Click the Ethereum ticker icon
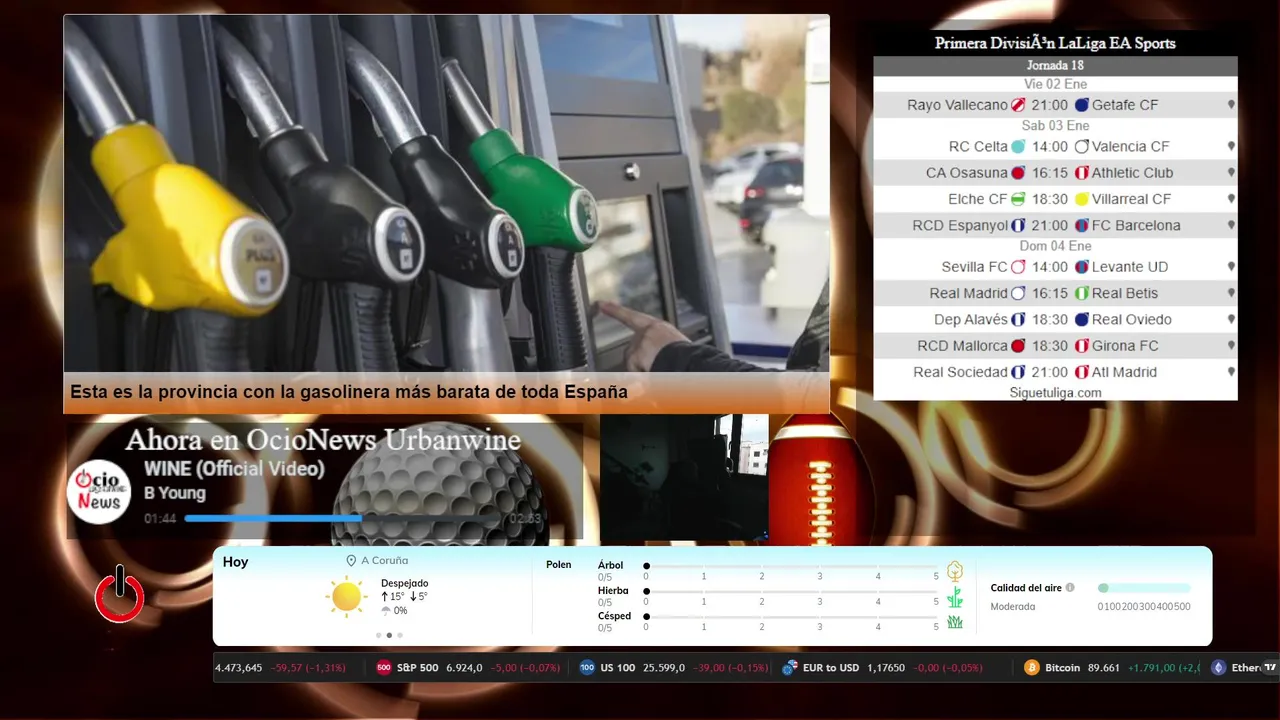1280x720 pixels. click(x=1218, y=668)
